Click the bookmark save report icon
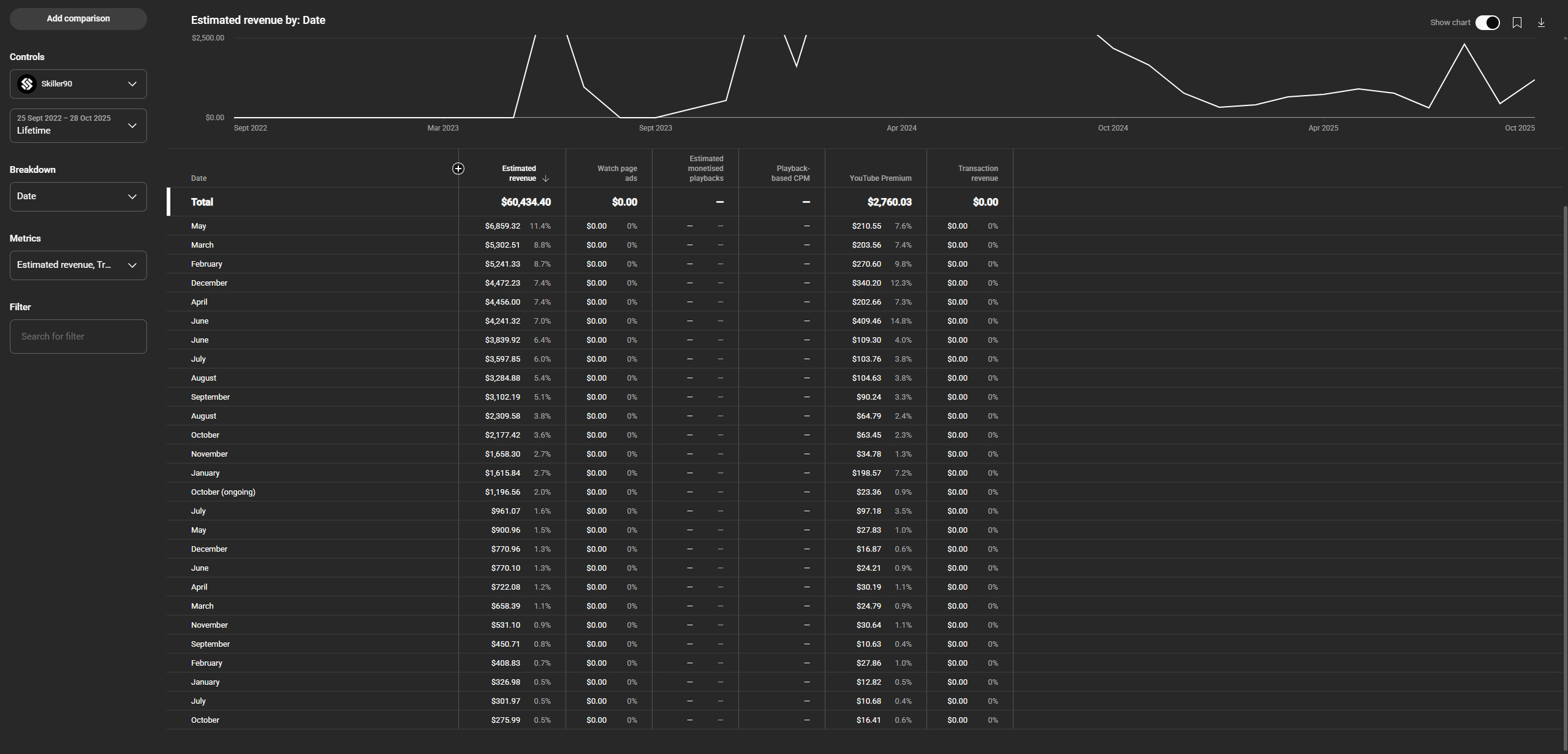Viewport: 1568px width, 754px height. click(x=1517, y=23)
